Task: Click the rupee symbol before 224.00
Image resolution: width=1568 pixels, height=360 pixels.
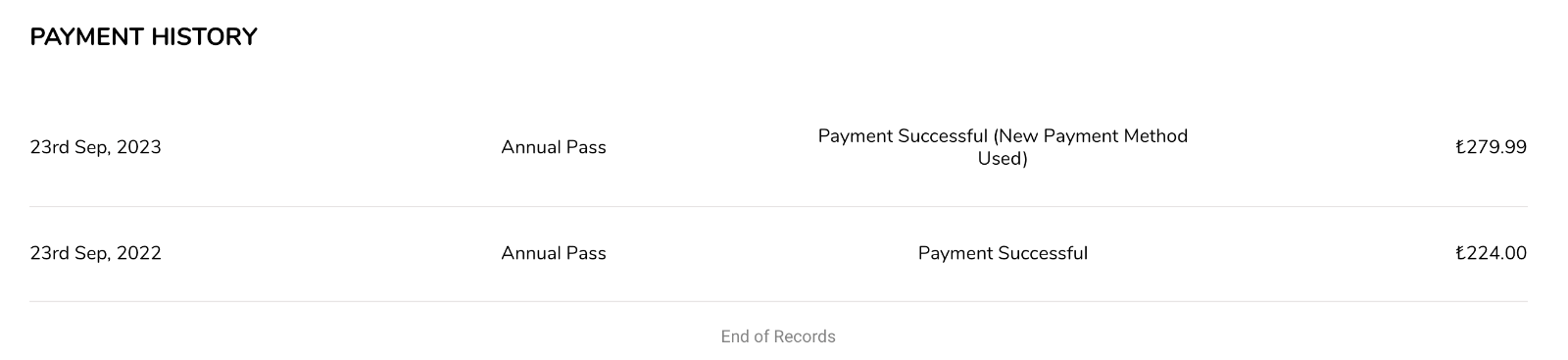Action: pyautogui.click(x=1460, y=253)
